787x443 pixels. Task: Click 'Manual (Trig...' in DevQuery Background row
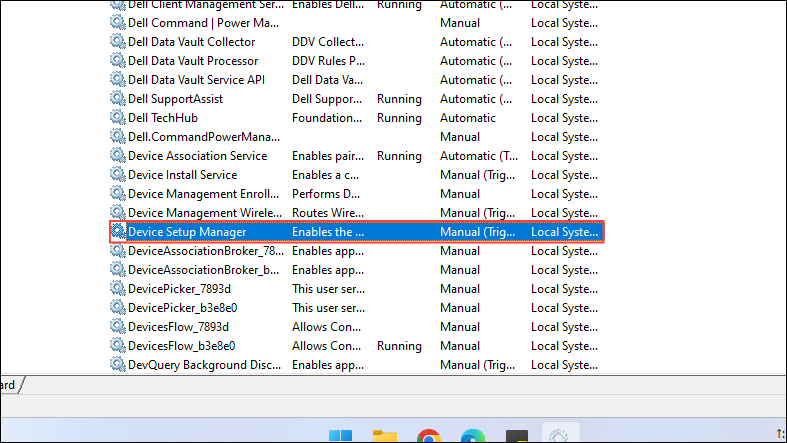click(477, 365)
